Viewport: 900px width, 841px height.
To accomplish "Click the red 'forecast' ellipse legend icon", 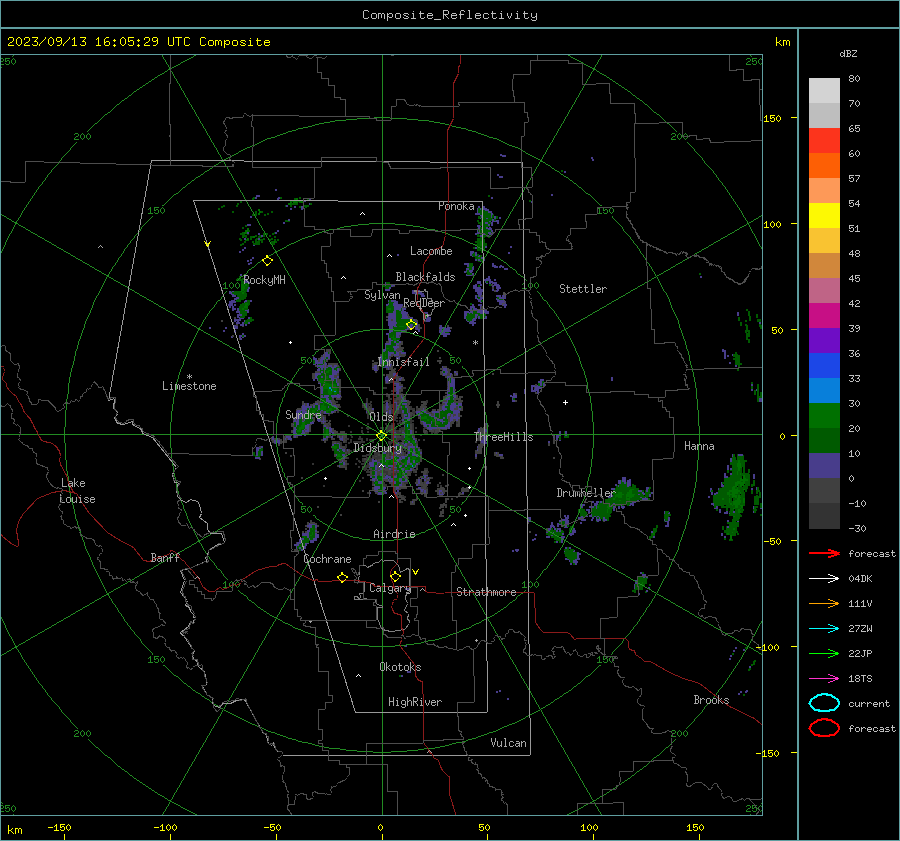I will click(x=824, y=728).
